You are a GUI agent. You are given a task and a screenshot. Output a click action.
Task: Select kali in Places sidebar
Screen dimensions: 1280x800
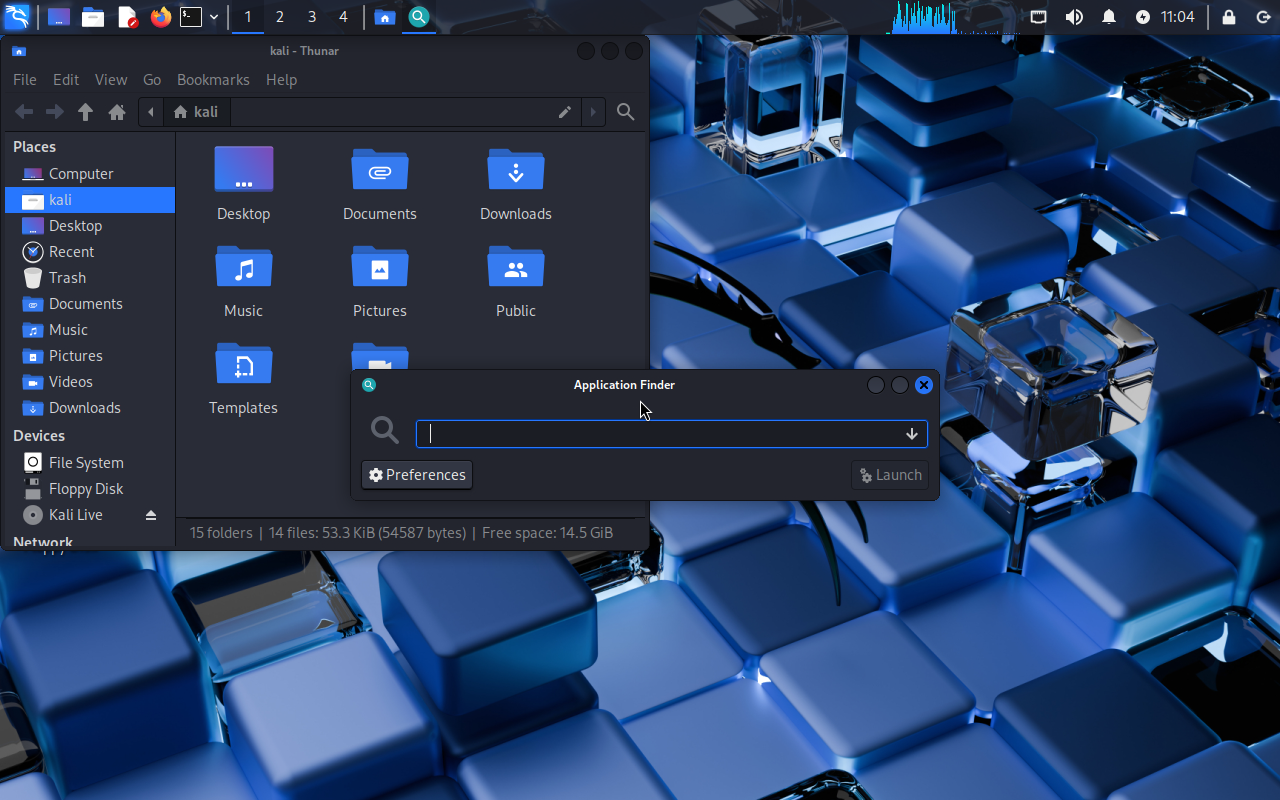coord(90,200)
